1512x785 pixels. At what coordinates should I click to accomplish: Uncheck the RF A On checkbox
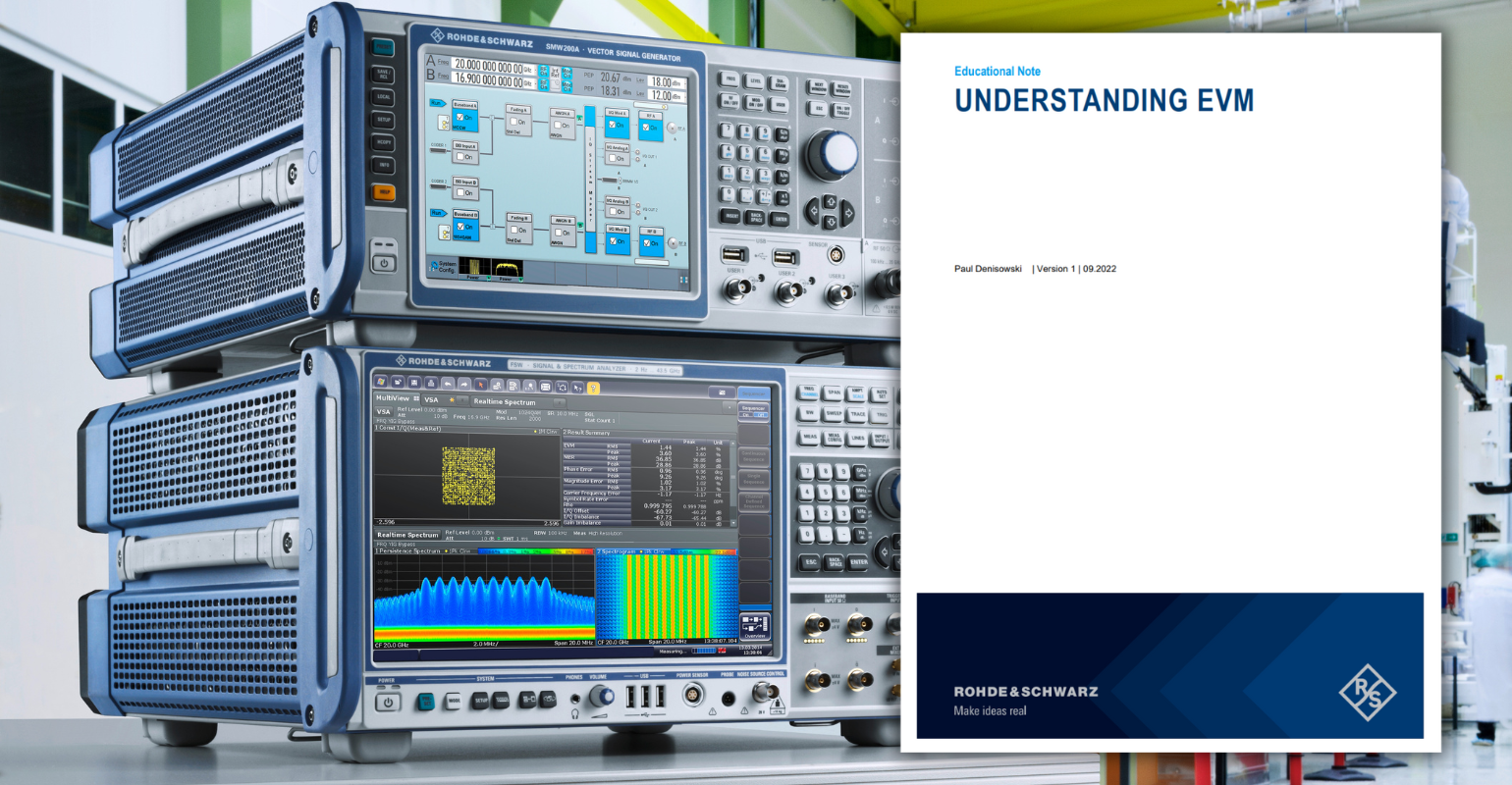pos(645,128)
